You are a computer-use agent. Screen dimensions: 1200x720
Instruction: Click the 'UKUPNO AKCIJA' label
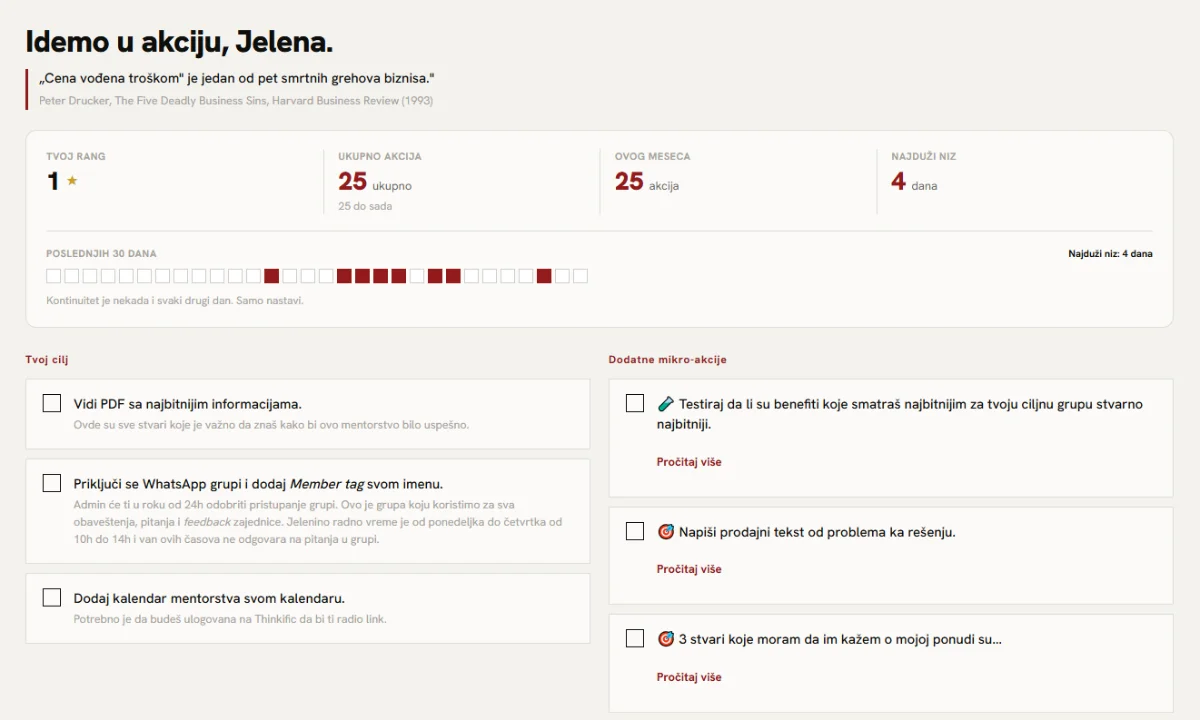(x=380, y=157)
